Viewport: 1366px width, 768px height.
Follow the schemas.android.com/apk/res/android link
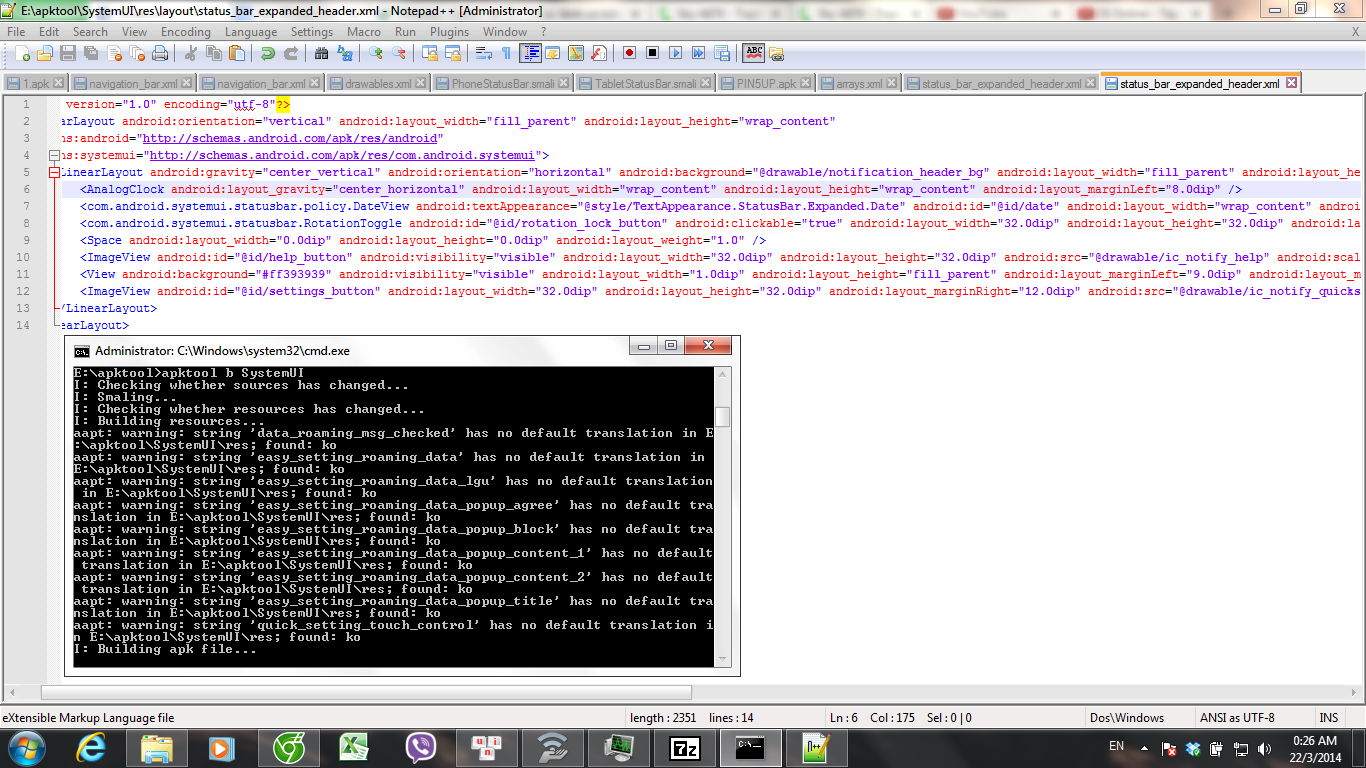pos(290,138)
